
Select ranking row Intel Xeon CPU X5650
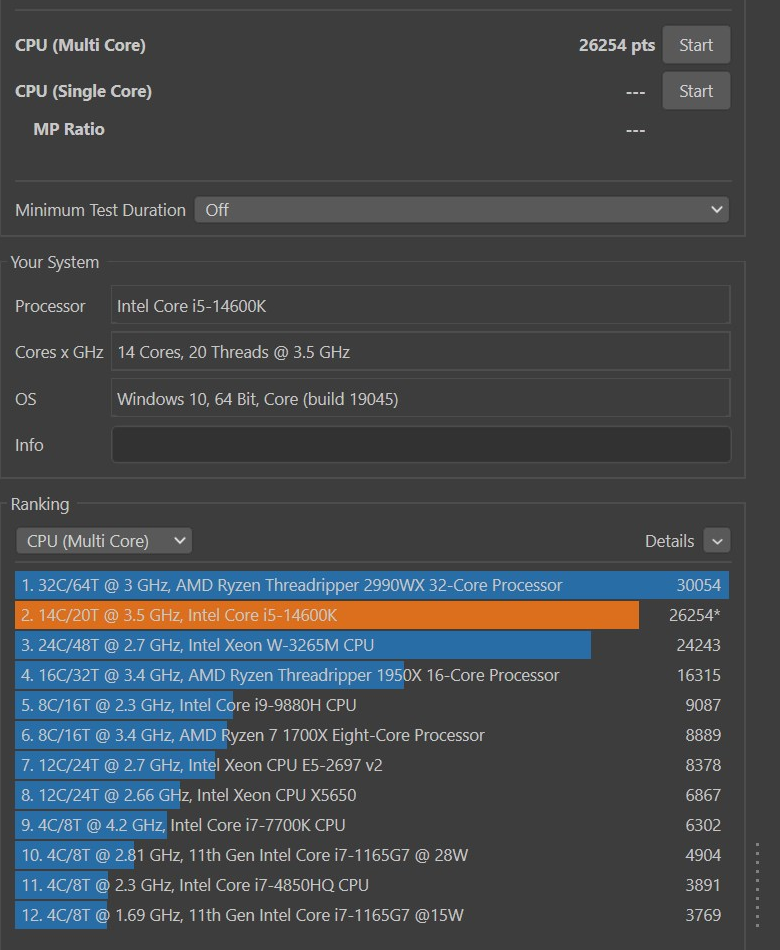coord(372,795)
